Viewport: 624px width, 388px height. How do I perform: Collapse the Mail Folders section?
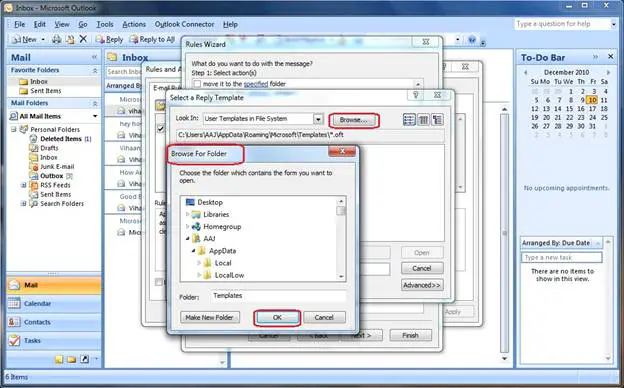tap(95, 103)
